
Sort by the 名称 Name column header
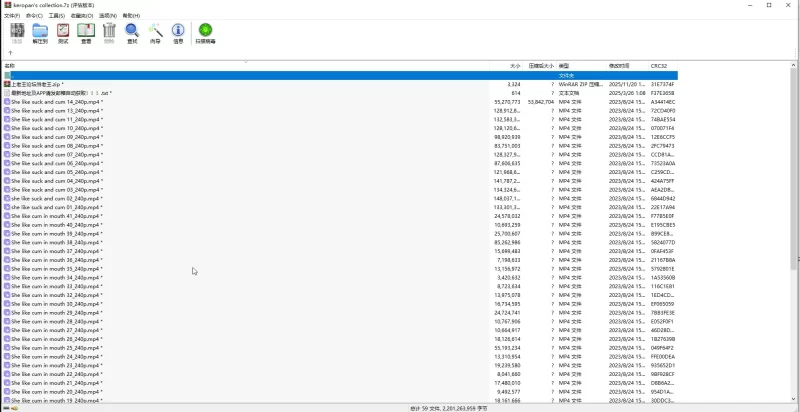click(x=246, y=66)
